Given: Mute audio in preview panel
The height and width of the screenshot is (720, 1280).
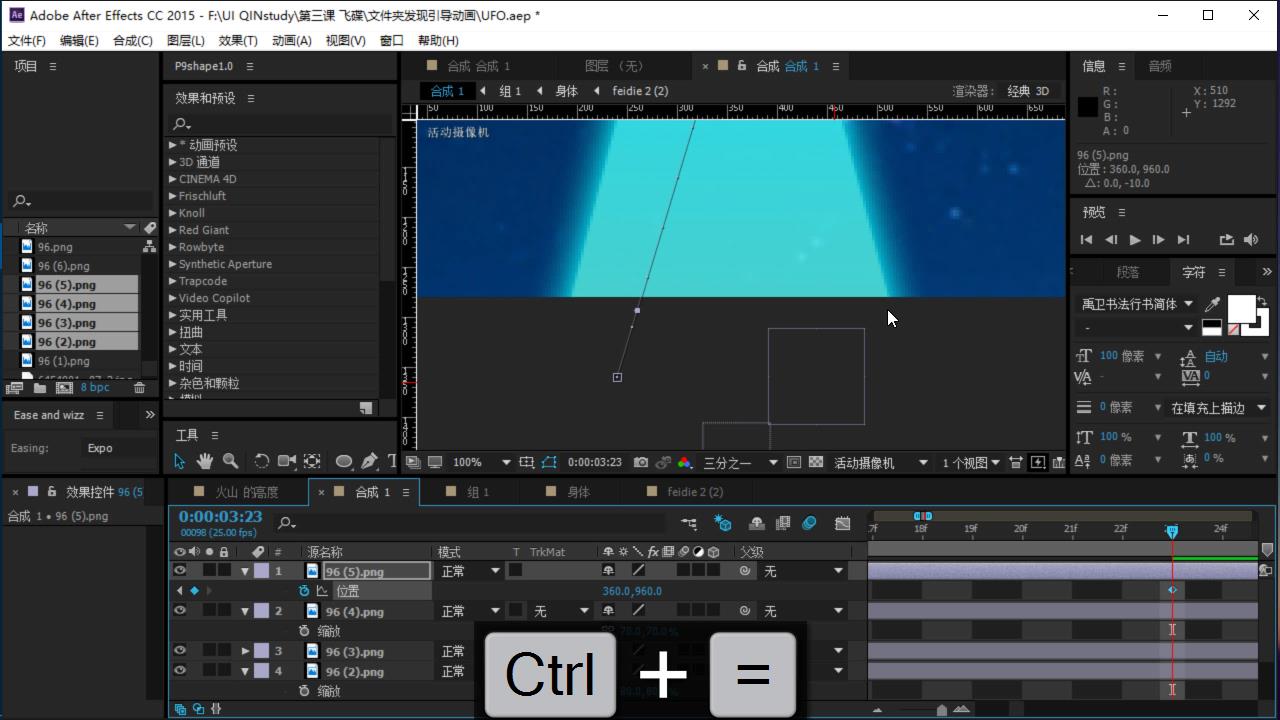Looking at the screenshot, I should [1251, 240].
